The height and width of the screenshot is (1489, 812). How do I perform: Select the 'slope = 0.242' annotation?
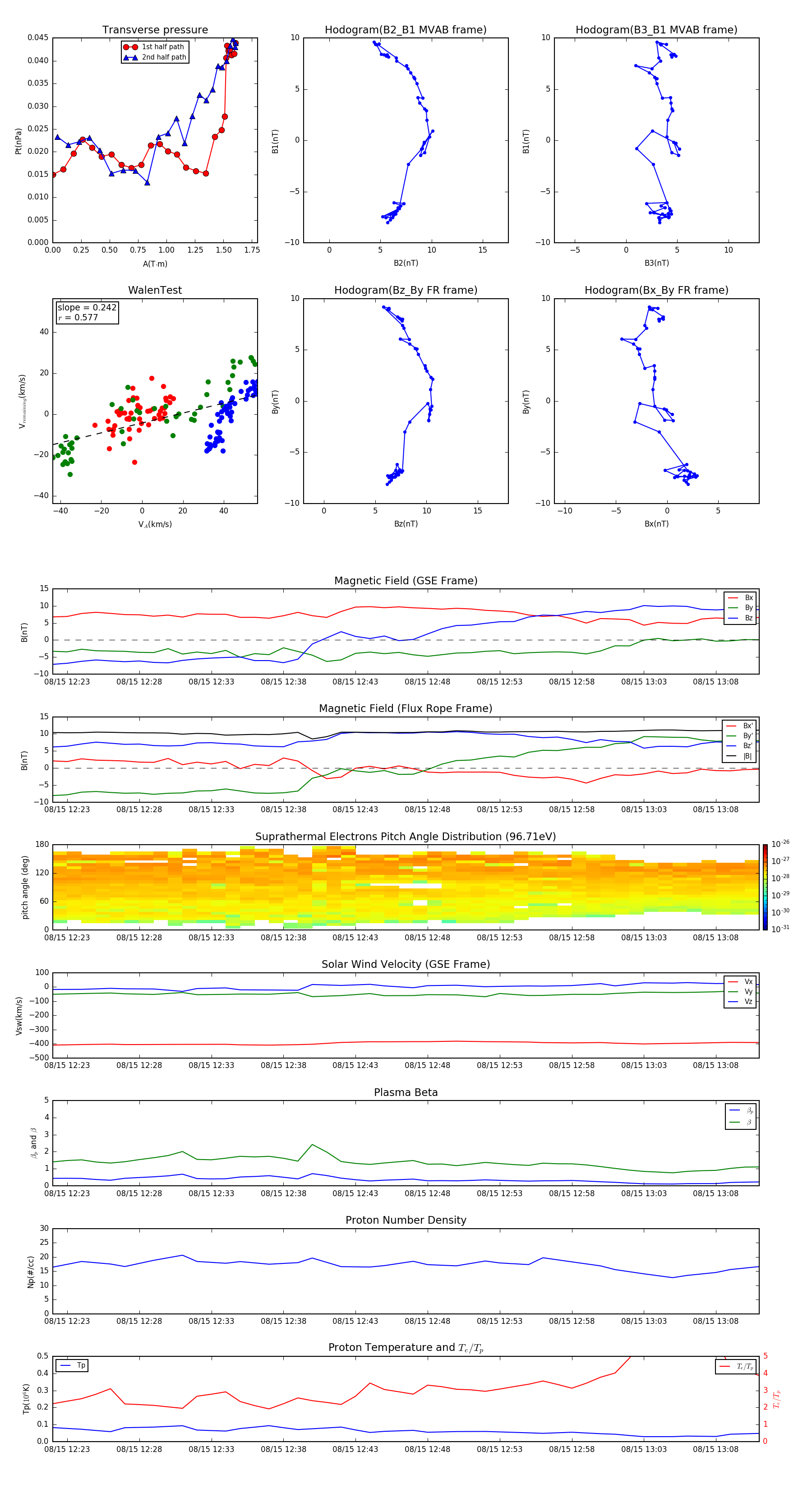(87, 308)
